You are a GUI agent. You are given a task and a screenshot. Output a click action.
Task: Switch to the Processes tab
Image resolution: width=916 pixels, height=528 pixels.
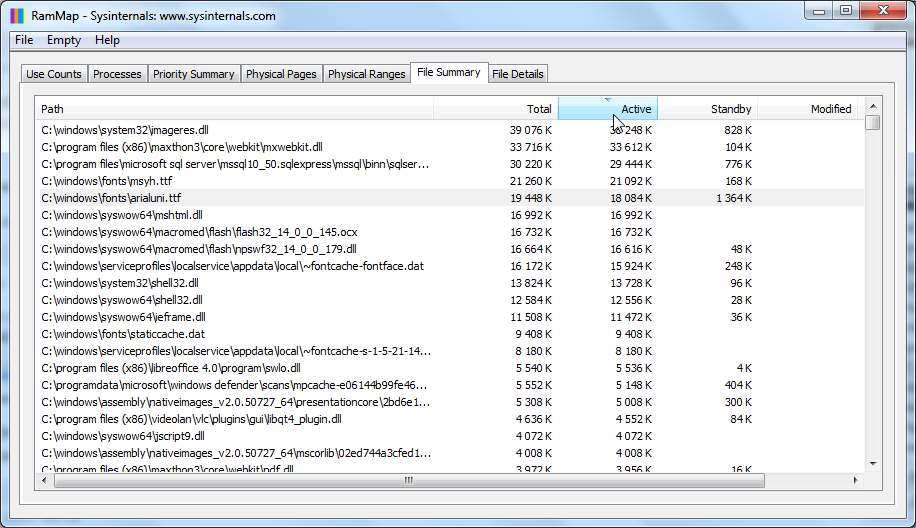coord(117,74)
